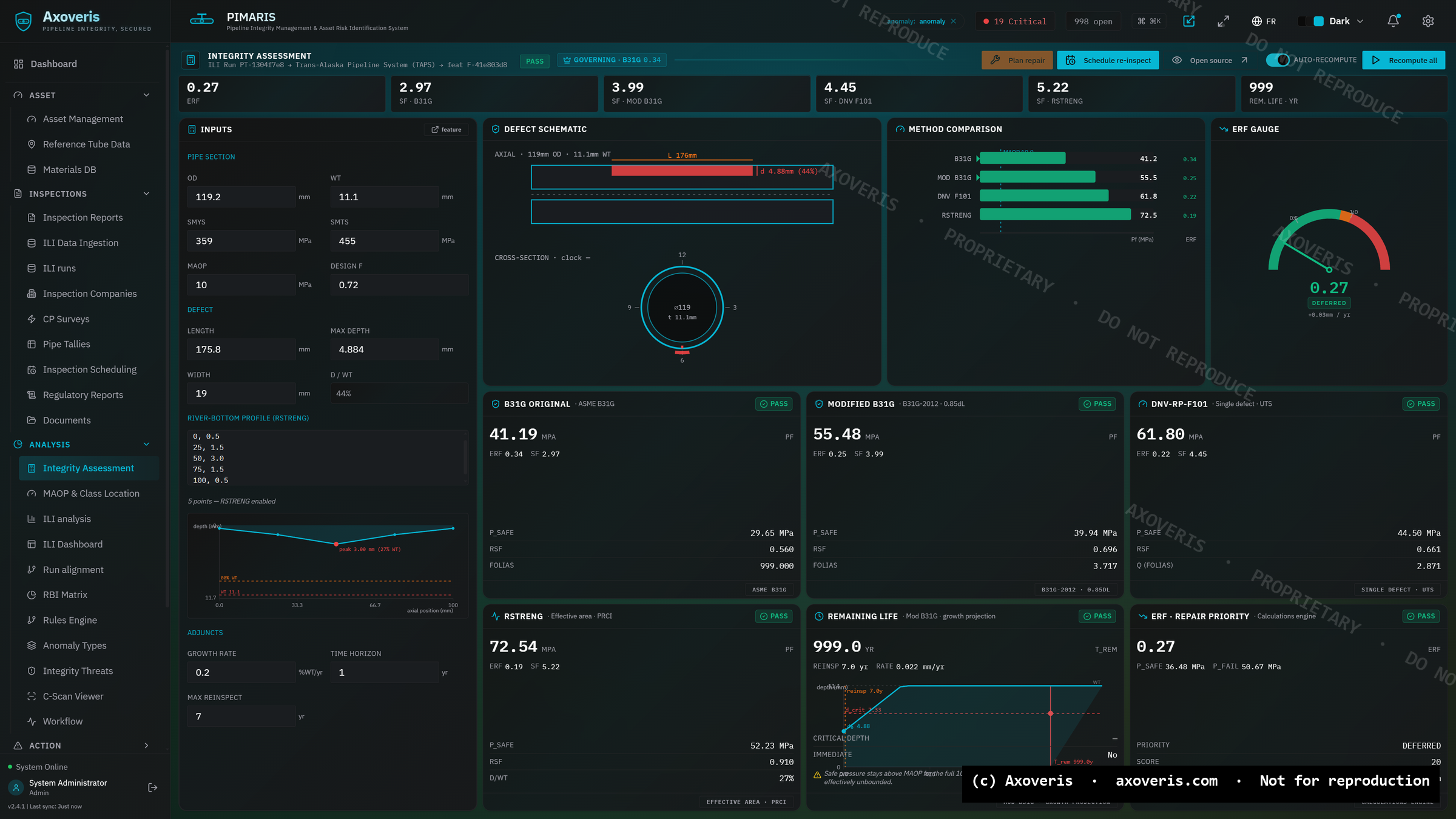Select MAOP & Class Location
Viewport: 1456px width, 819px height.
click(89, 494)
